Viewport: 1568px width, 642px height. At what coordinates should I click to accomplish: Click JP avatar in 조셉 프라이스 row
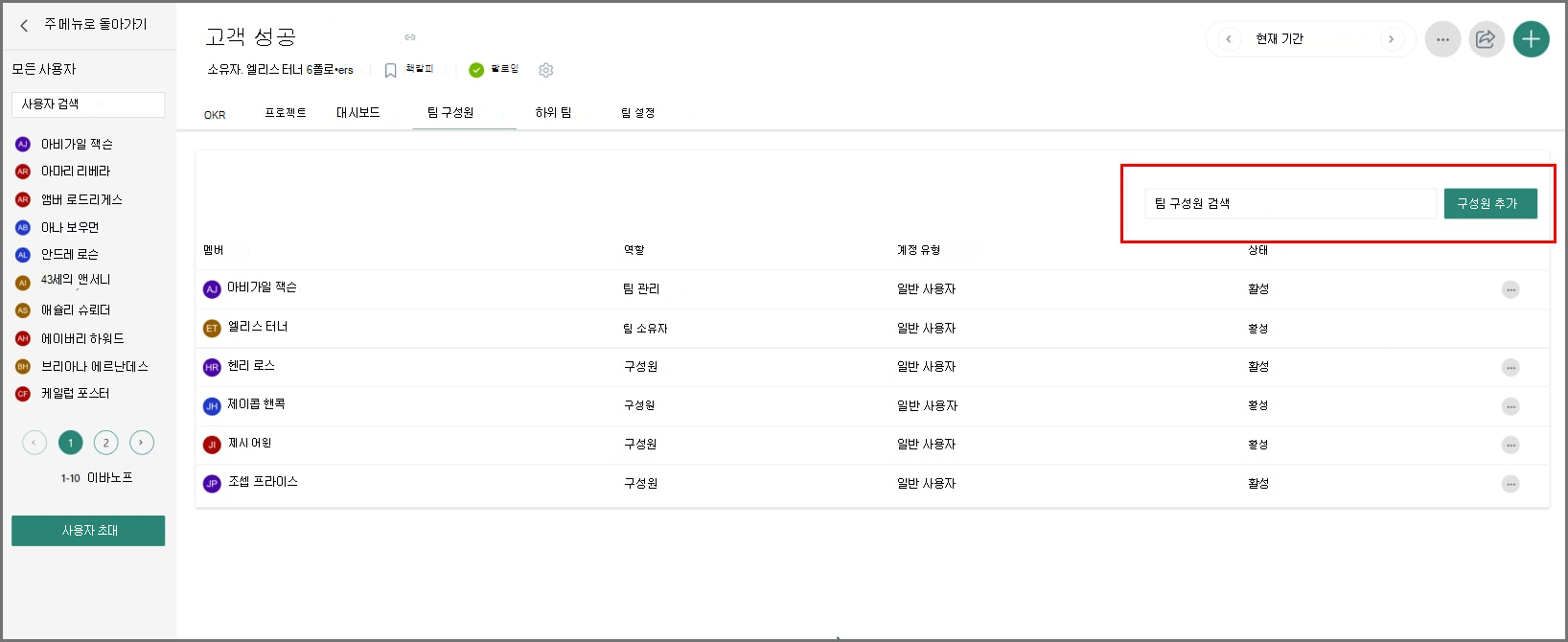pos(212,484)
